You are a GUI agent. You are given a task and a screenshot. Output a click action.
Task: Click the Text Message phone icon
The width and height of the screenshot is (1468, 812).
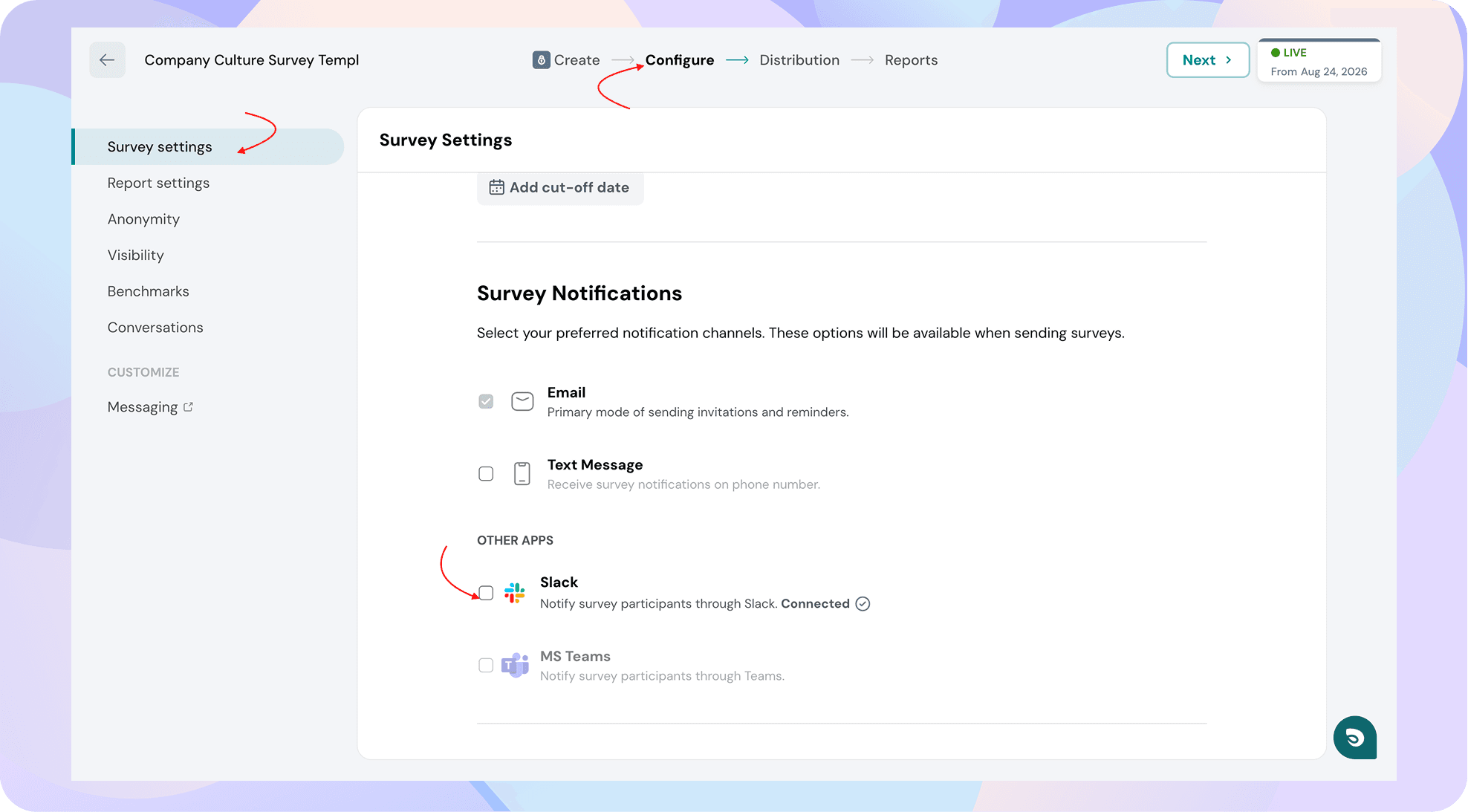pyautogui.click(x=522, y=473)
